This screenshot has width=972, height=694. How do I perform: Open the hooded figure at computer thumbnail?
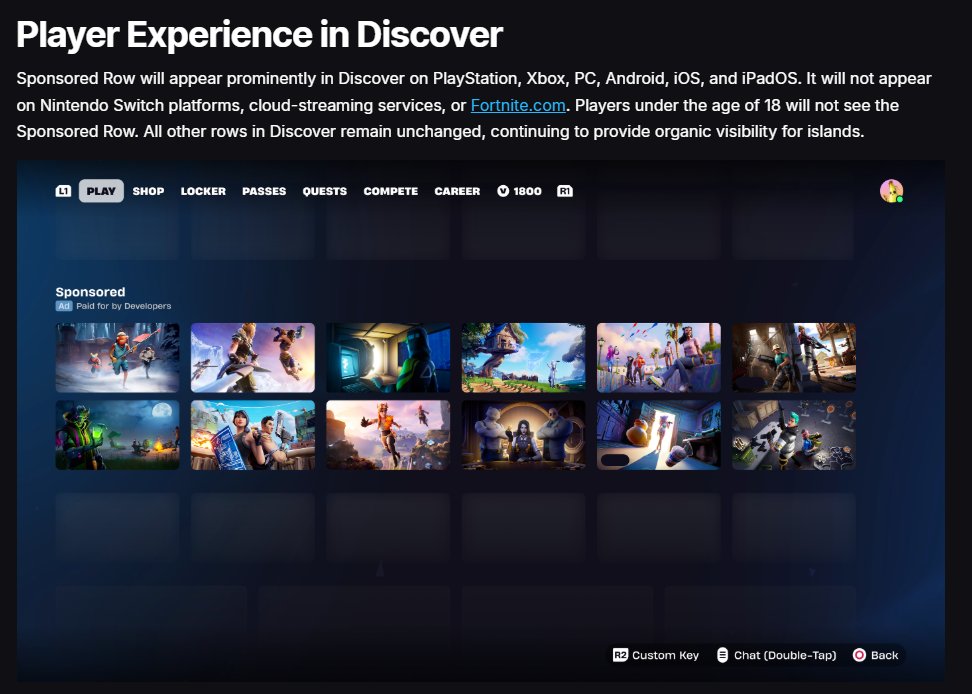pyautogui.click(x=388, y=358)
